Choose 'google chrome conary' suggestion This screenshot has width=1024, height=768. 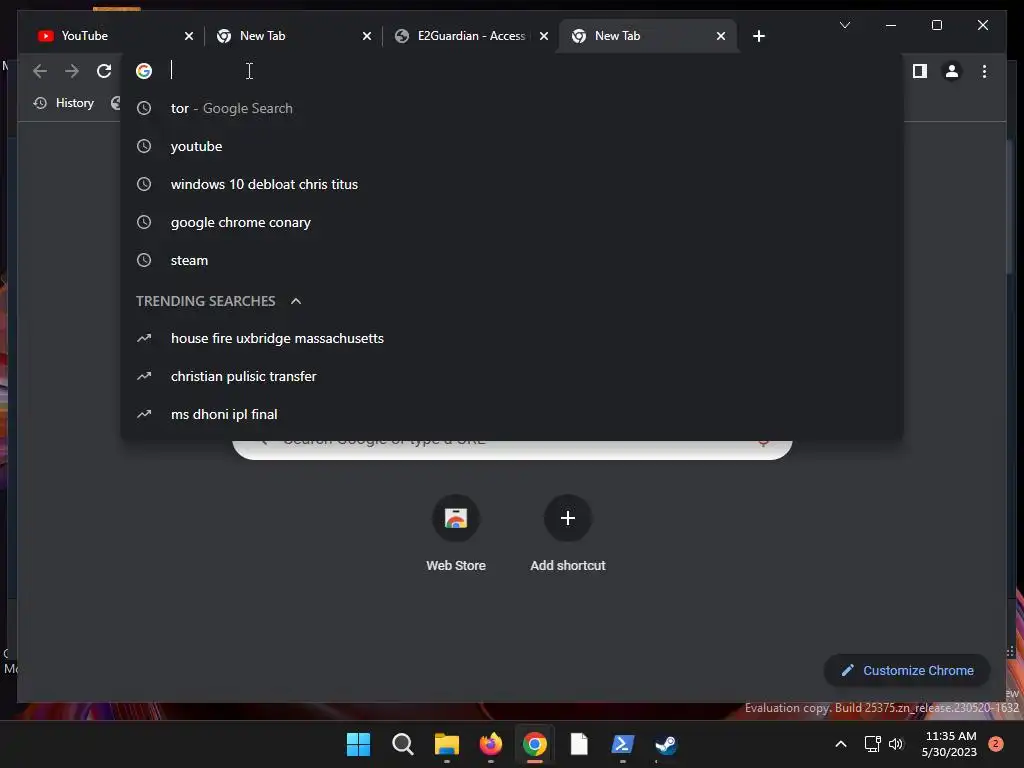(x=511, y=222)
